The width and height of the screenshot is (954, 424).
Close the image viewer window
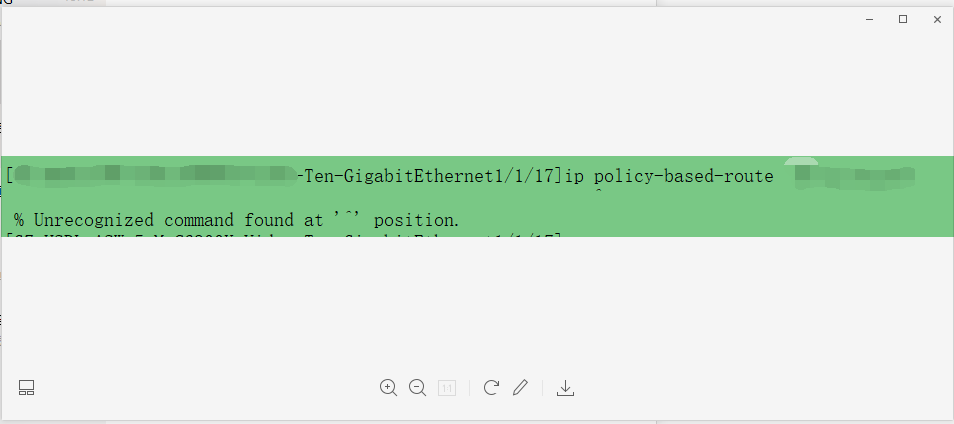(x=937, y=19)
